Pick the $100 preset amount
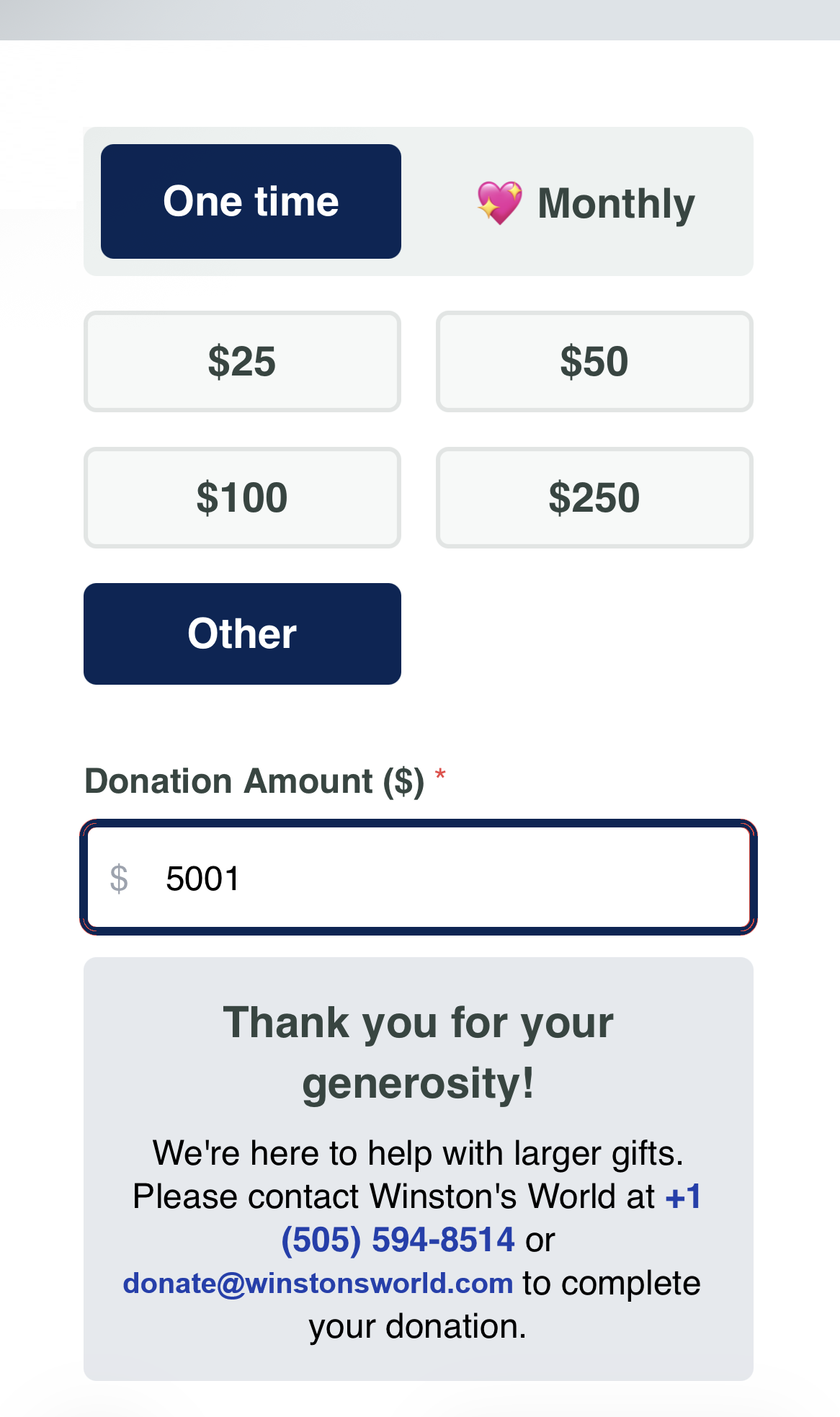Viewport: 840px width, 1417px height. click(242, 497)
